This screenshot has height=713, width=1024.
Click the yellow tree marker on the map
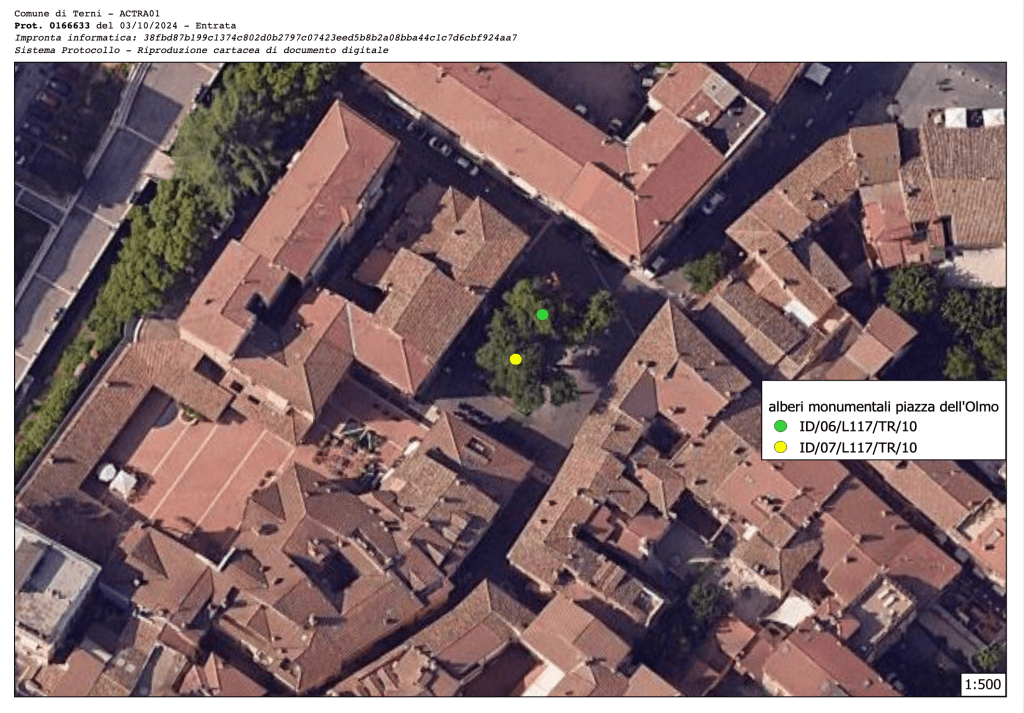click(x=516, y=359)
